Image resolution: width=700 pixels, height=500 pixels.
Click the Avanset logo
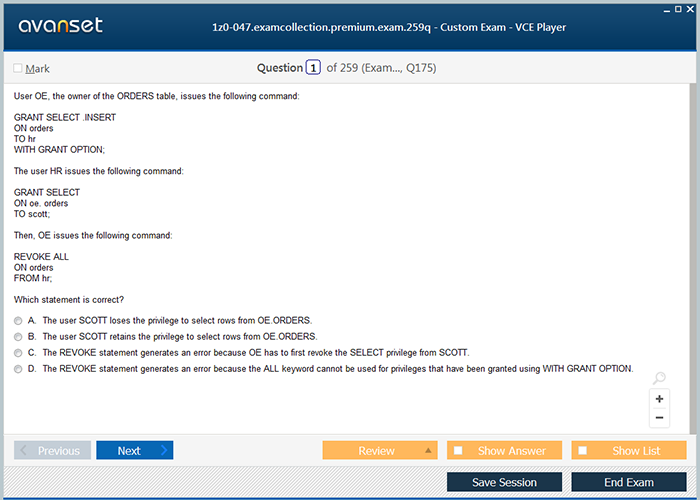[x=59, y=26]
